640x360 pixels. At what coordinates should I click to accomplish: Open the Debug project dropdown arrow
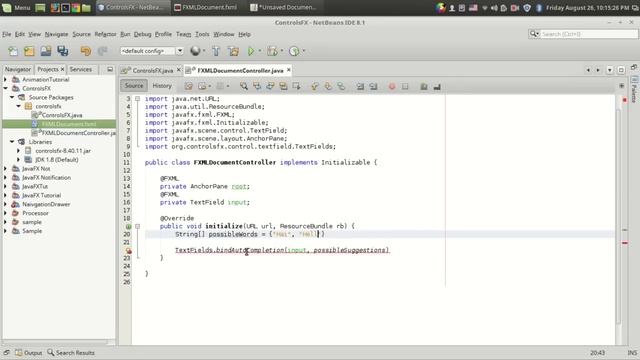(282, 51)
